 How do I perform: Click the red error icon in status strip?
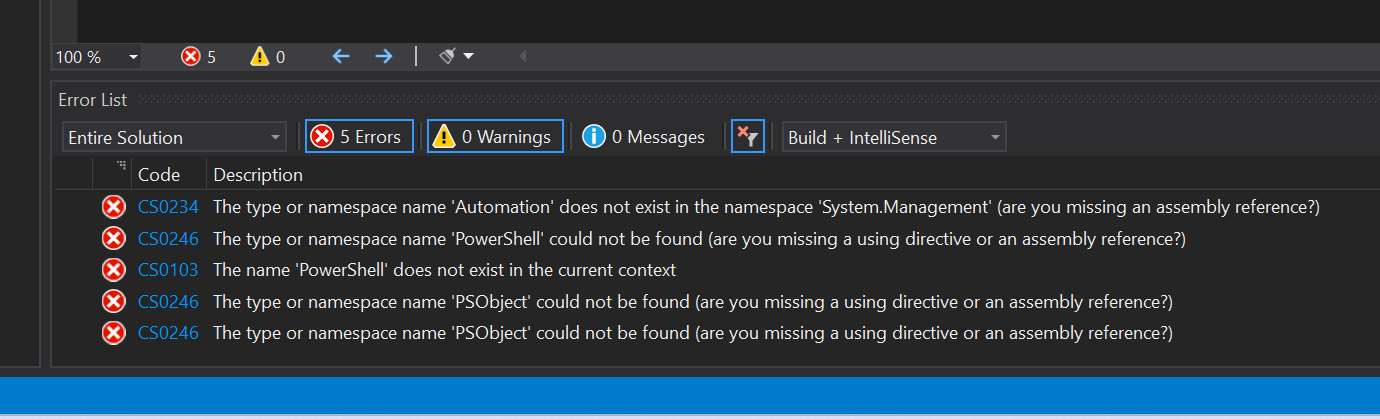coord(190,57)
